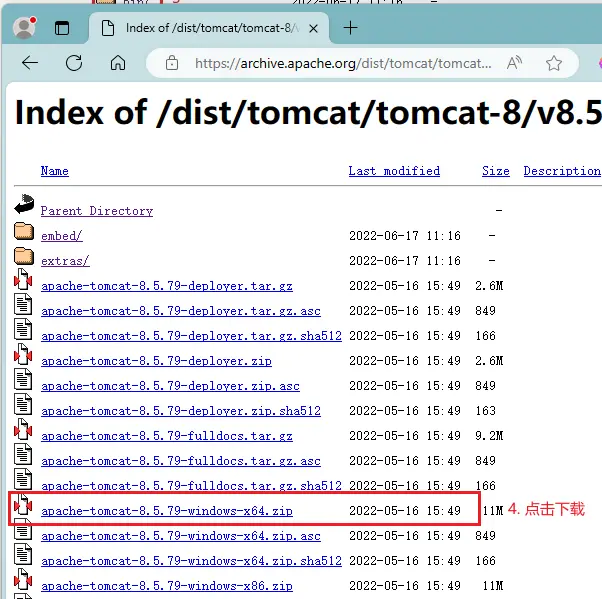602x599 pixels.
Task: Download apache-tomcat-8.5.79-deployer.zip
Action: point(156,361)
